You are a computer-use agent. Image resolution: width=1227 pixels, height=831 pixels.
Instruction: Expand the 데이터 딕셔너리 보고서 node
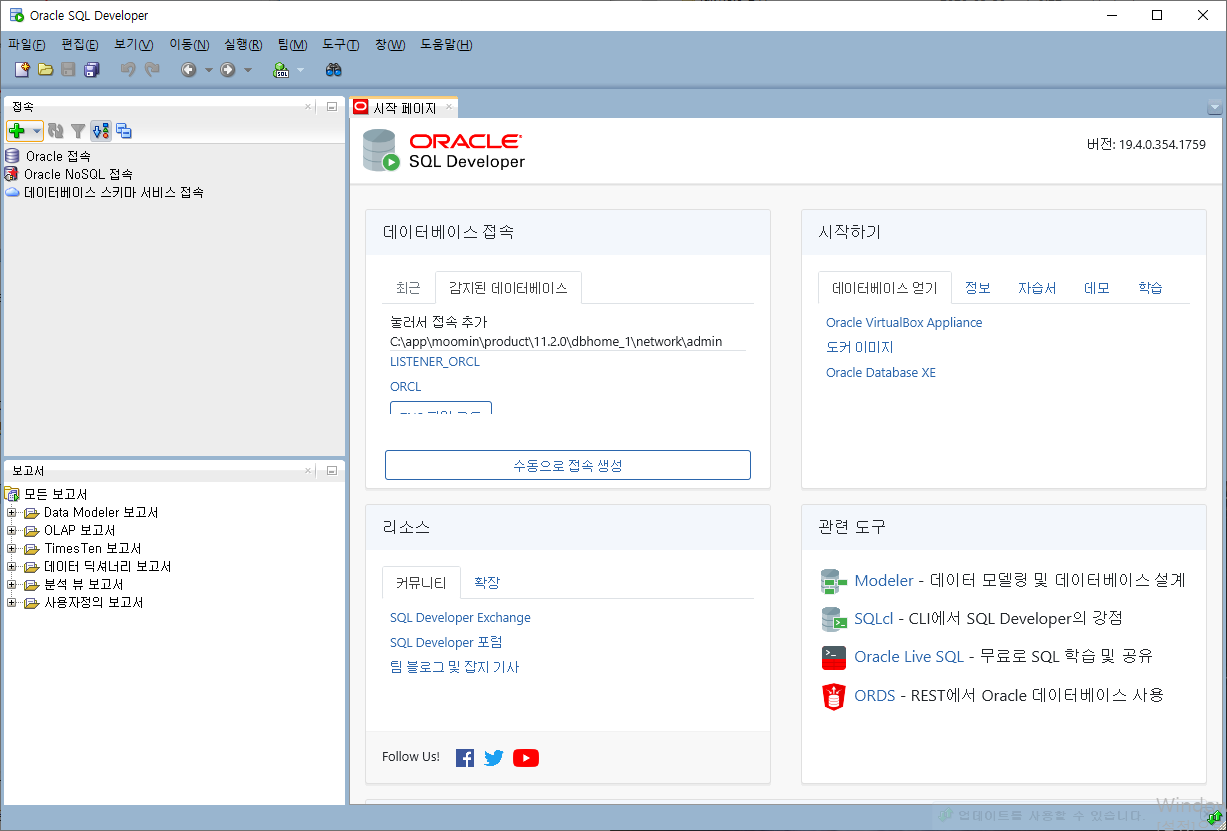[x=12, y=566]
